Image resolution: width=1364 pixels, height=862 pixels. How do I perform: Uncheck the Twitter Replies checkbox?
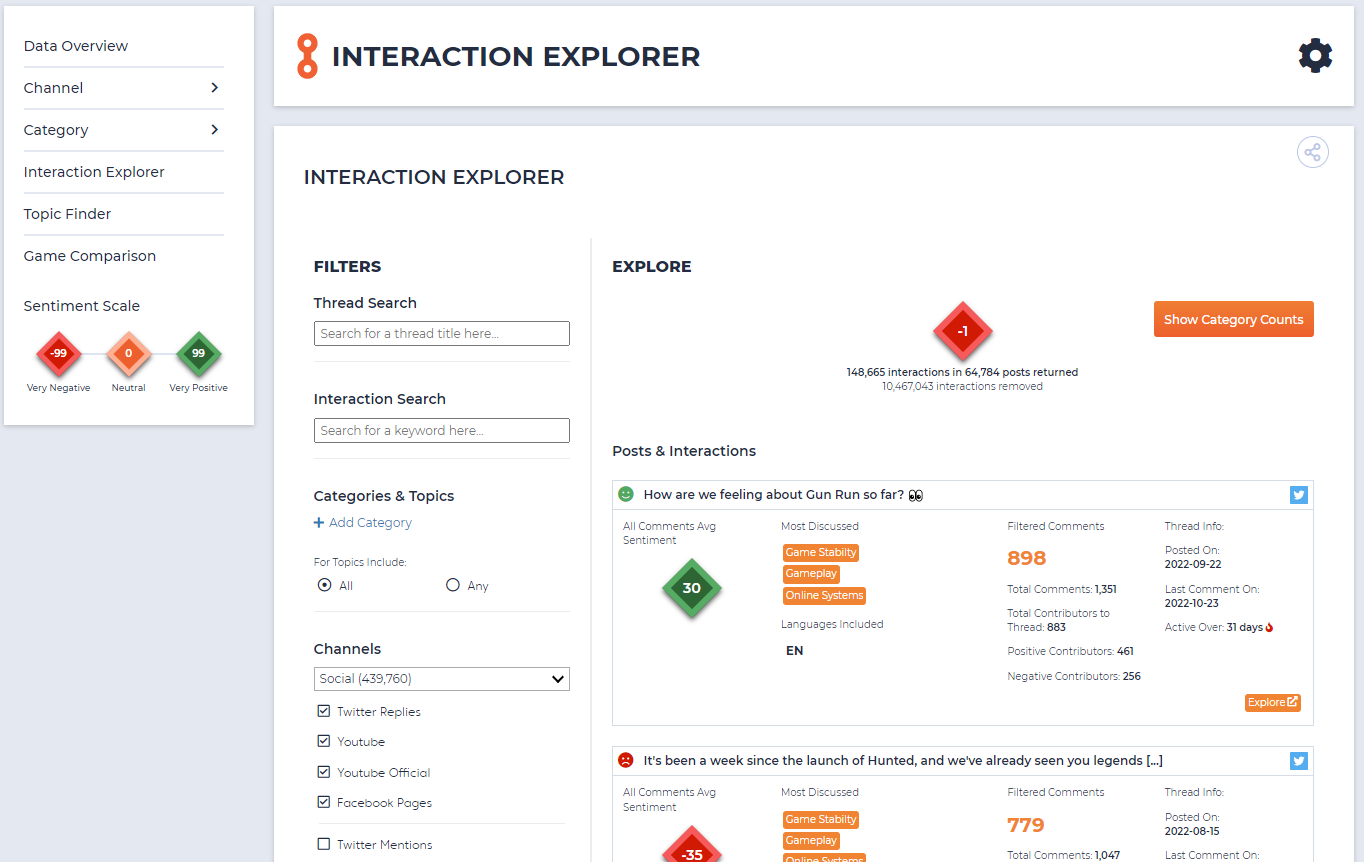323,711
